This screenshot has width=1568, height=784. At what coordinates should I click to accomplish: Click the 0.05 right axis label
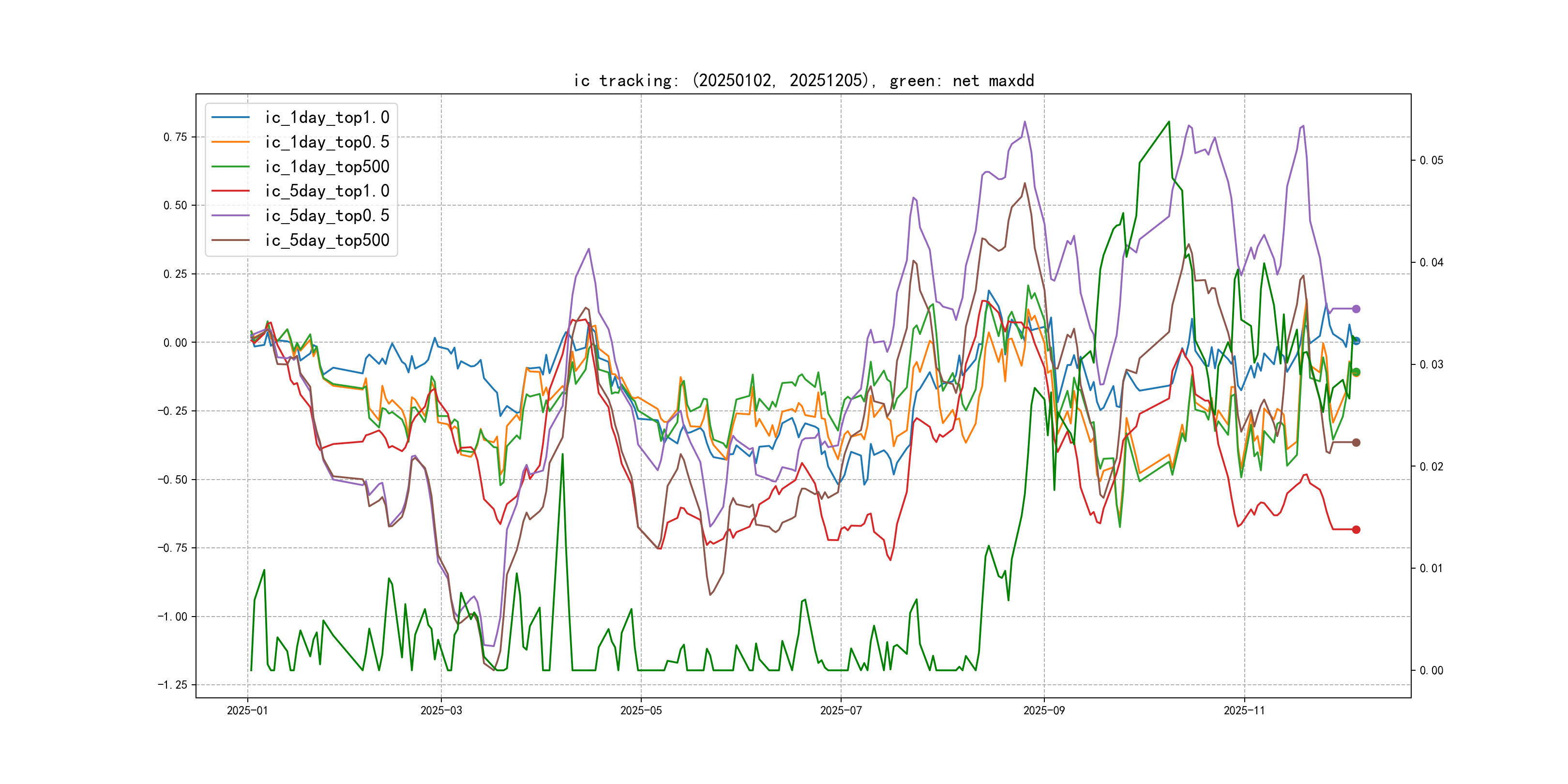(1431, 161)
